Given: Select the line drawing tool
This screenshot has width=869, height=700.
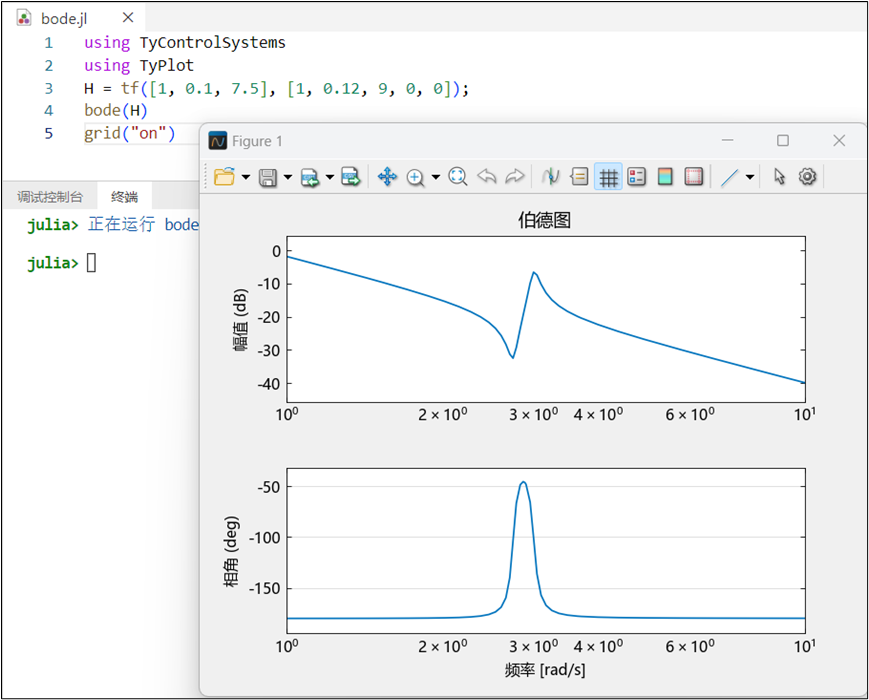Looking at the screenshot, I should tap(729, 177).
